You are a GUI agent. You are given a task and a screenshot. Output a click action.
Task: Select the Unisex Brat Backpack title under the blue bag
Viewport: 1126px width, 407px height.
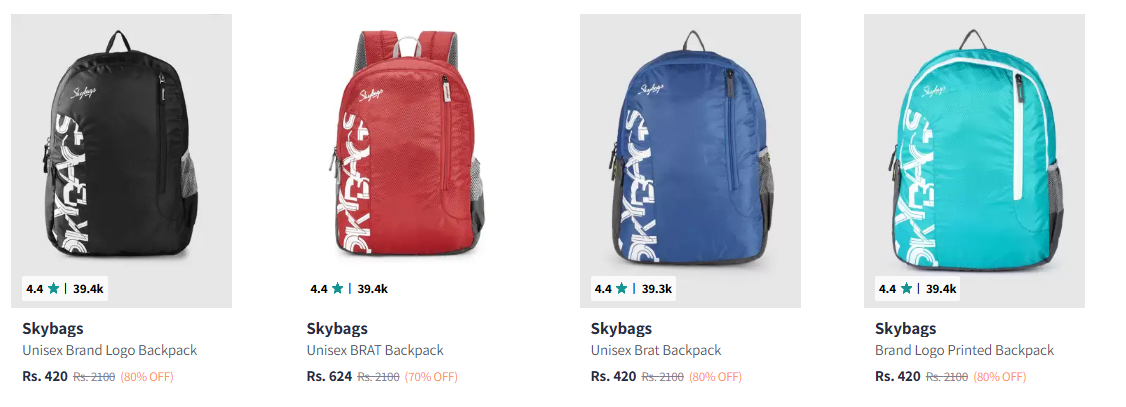(655, 351)
